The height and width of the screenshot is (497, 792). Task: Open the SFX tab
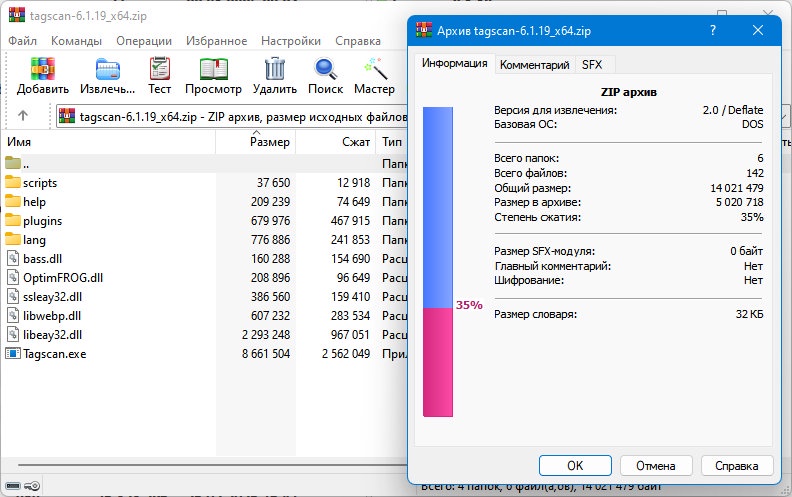(x=591, y=65)
